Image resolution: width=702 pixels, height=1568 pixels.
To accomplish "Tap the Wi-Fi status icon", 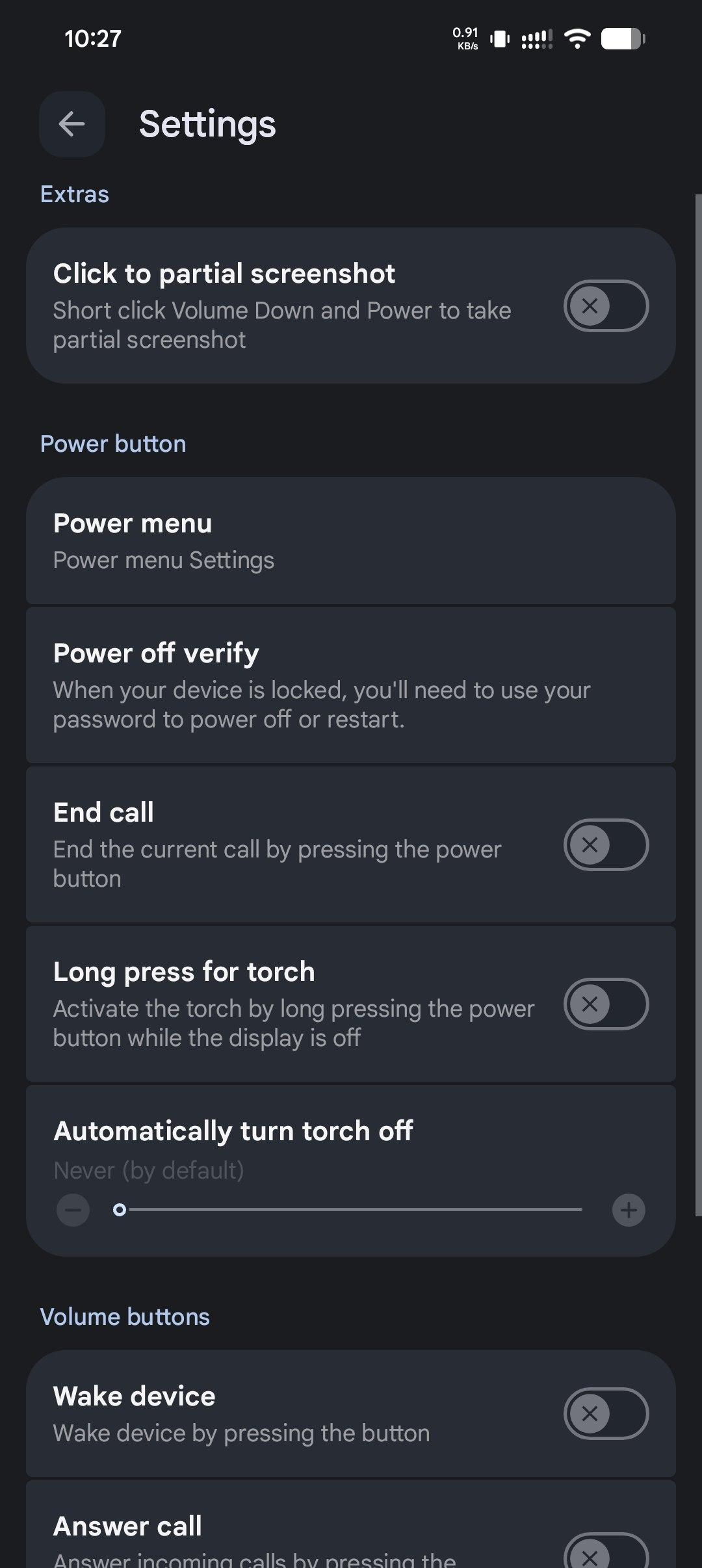I will coord(577,39).
